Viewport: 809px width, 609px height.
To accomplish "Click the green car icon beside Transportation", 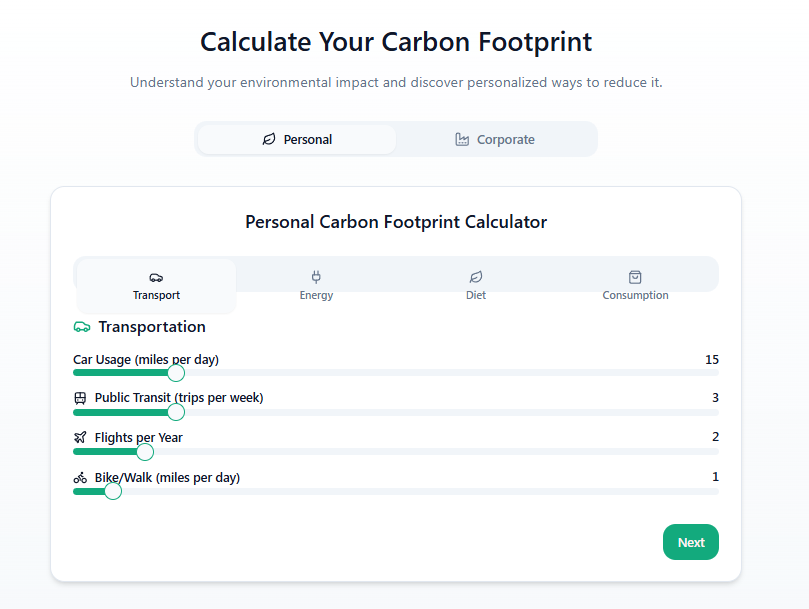I will coord(82,327).
